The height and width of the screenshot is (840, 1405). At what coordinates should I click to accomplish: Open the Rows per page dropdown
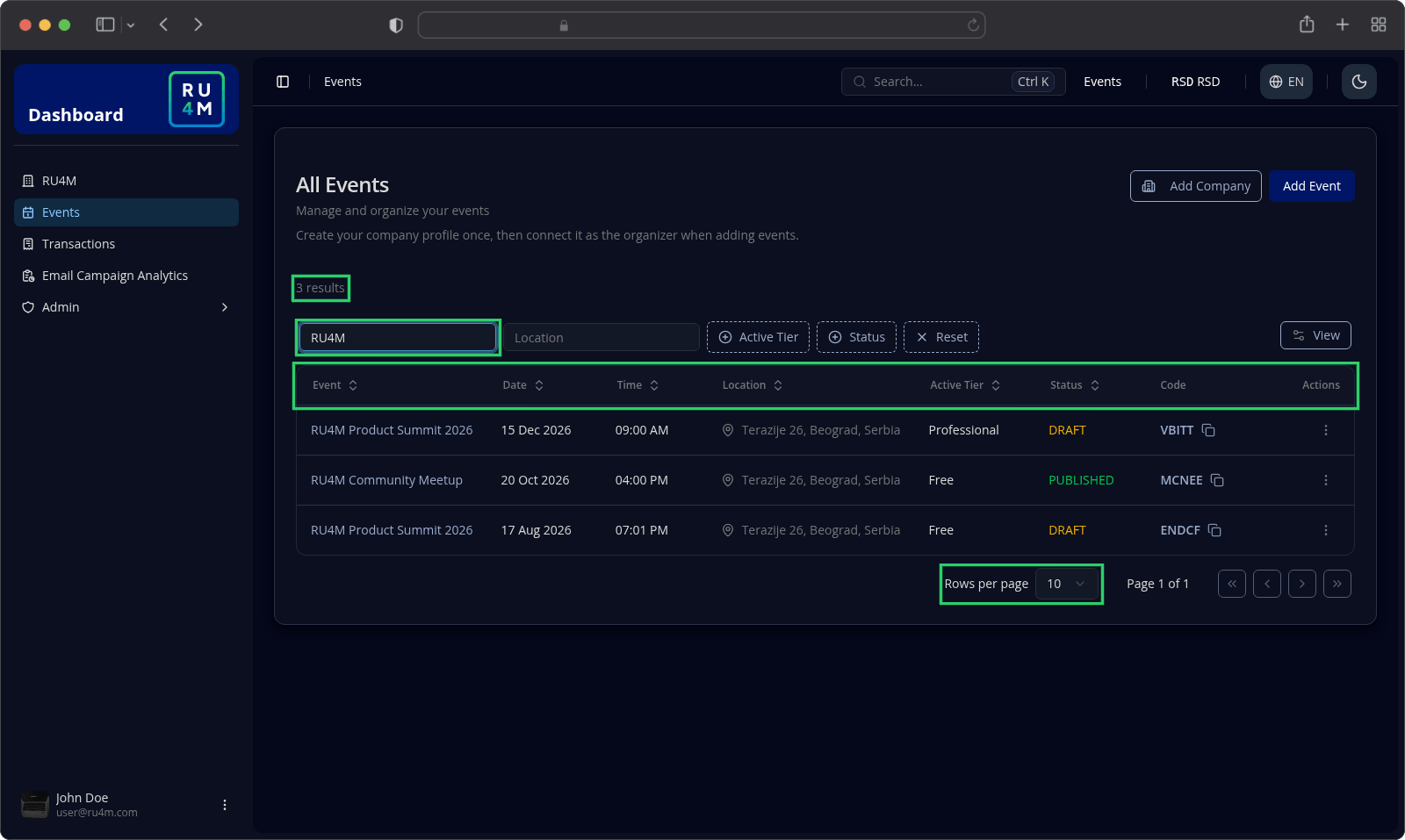1067,584
